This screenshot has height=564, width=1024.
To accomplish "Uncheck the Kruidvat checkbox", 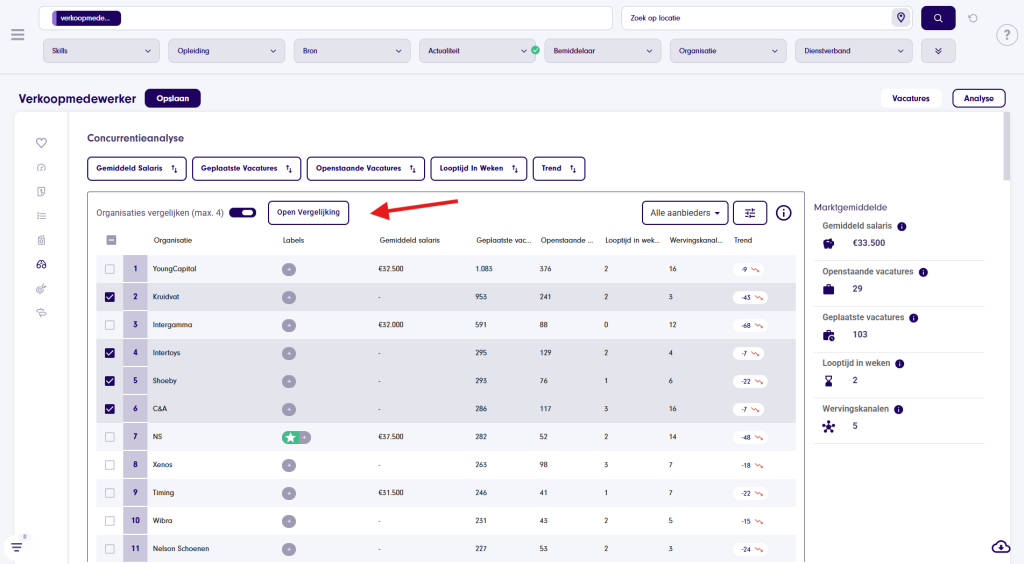I will 110,297.
